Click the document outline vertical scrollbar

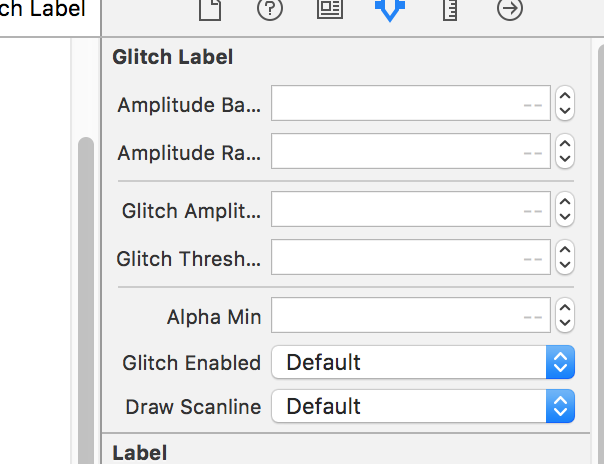tap(86, 300)
